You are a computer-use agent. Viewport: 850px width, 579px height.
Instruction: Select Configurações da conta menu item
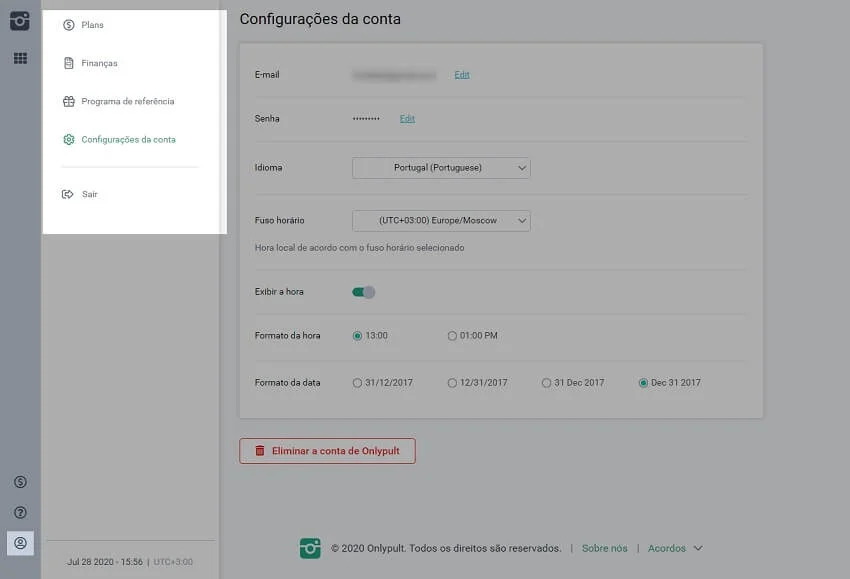(128, 140)
